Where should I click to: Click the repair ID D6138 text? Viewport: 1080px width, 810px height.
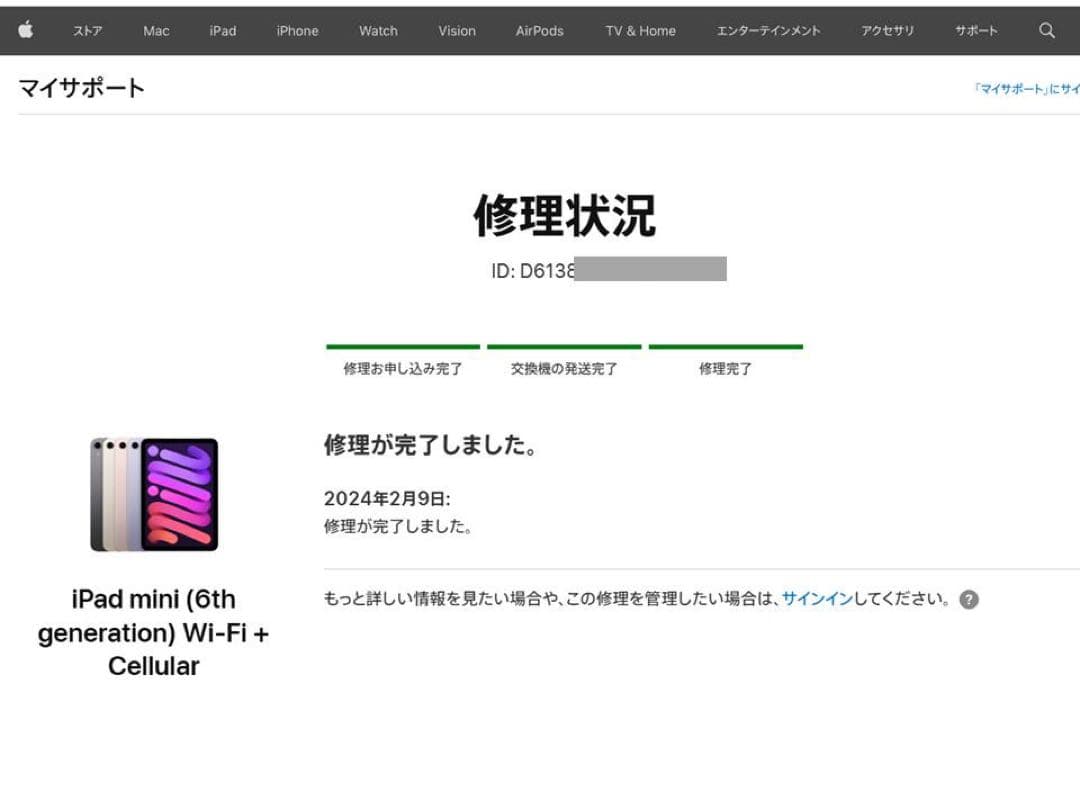[x=532, y=271]
